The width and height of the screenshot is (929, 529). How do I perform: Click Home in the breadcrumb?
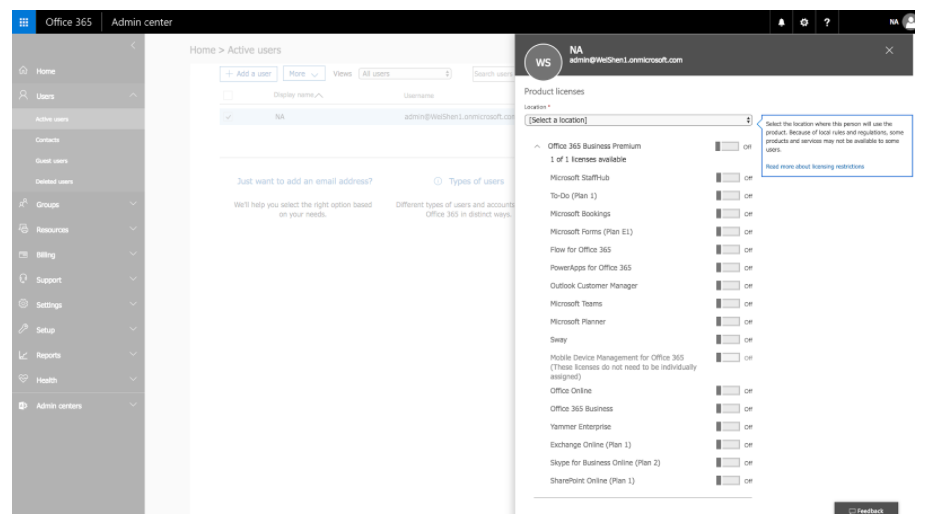203,50
